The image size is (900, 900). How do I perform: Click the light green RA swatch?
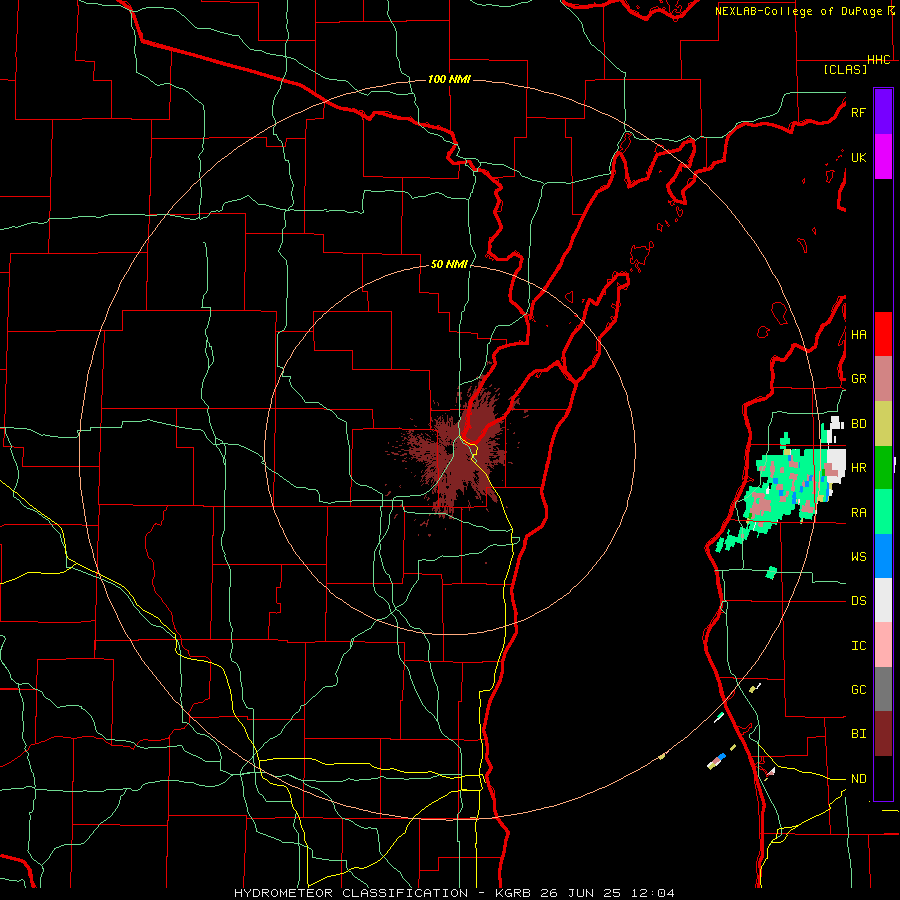(883, 512)
